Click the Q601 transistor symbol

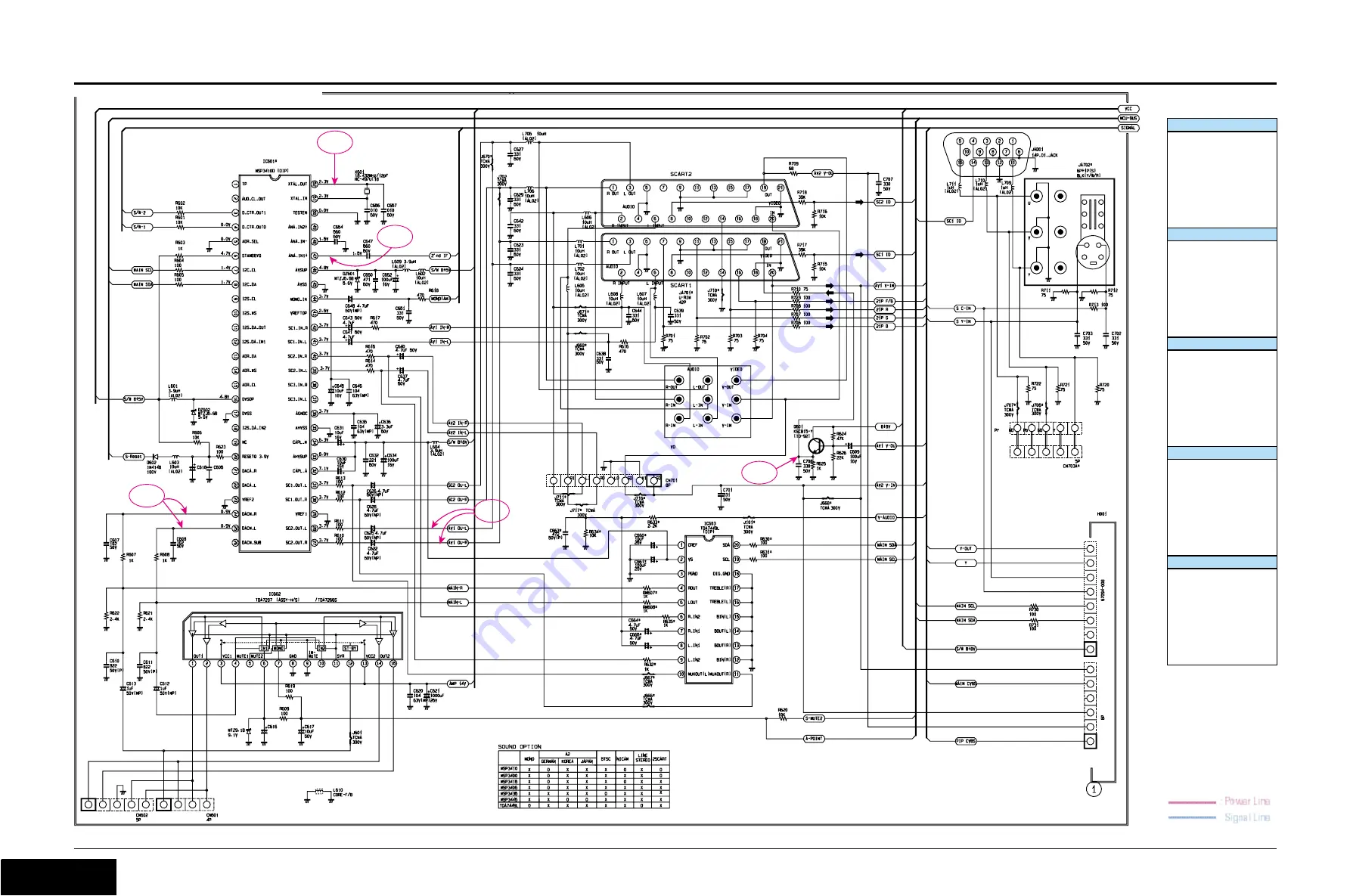tap(816, 448)
